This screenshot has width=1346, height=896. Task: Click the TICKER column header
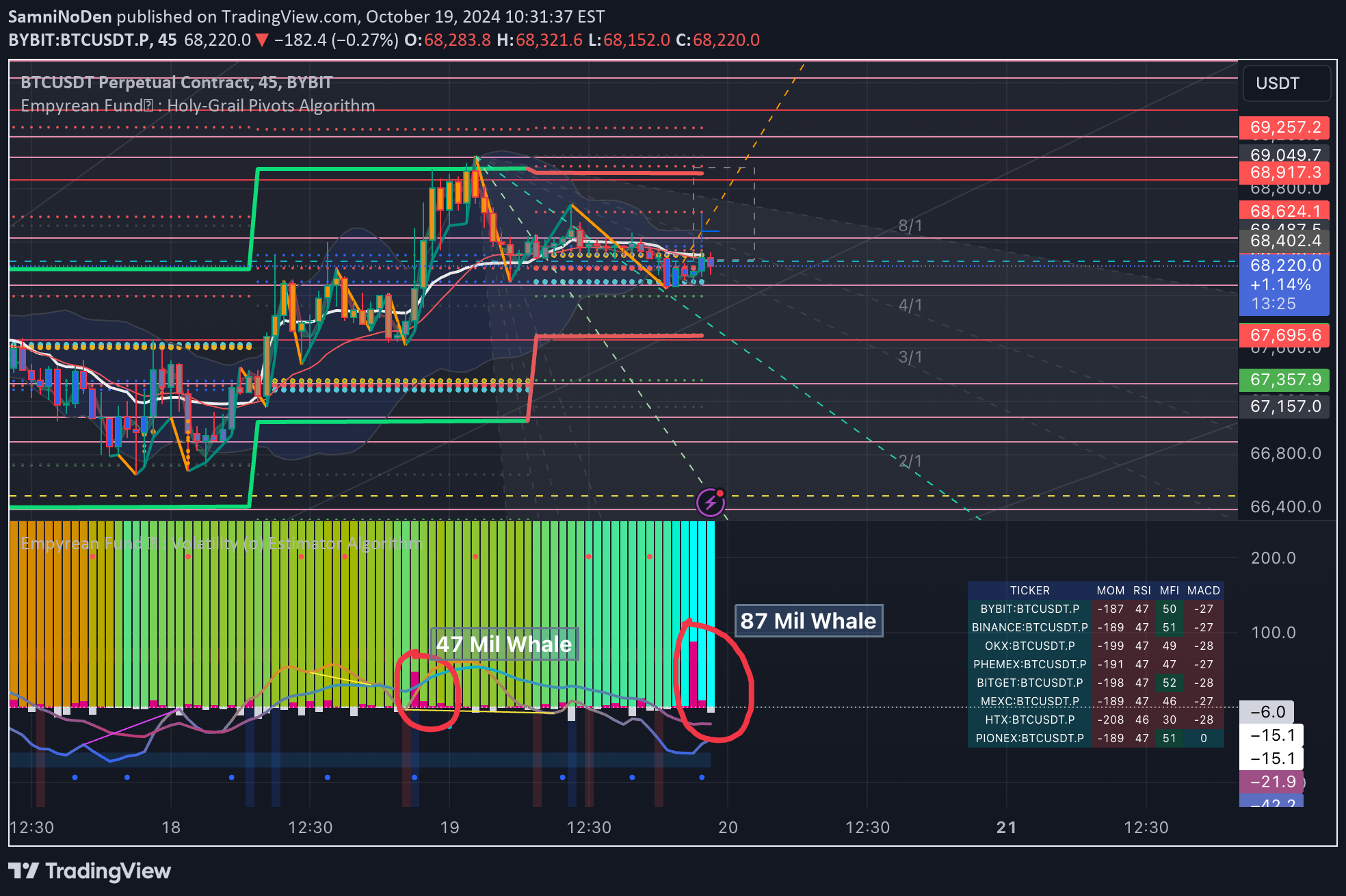pyautogui.click(x=1029, y=590)
